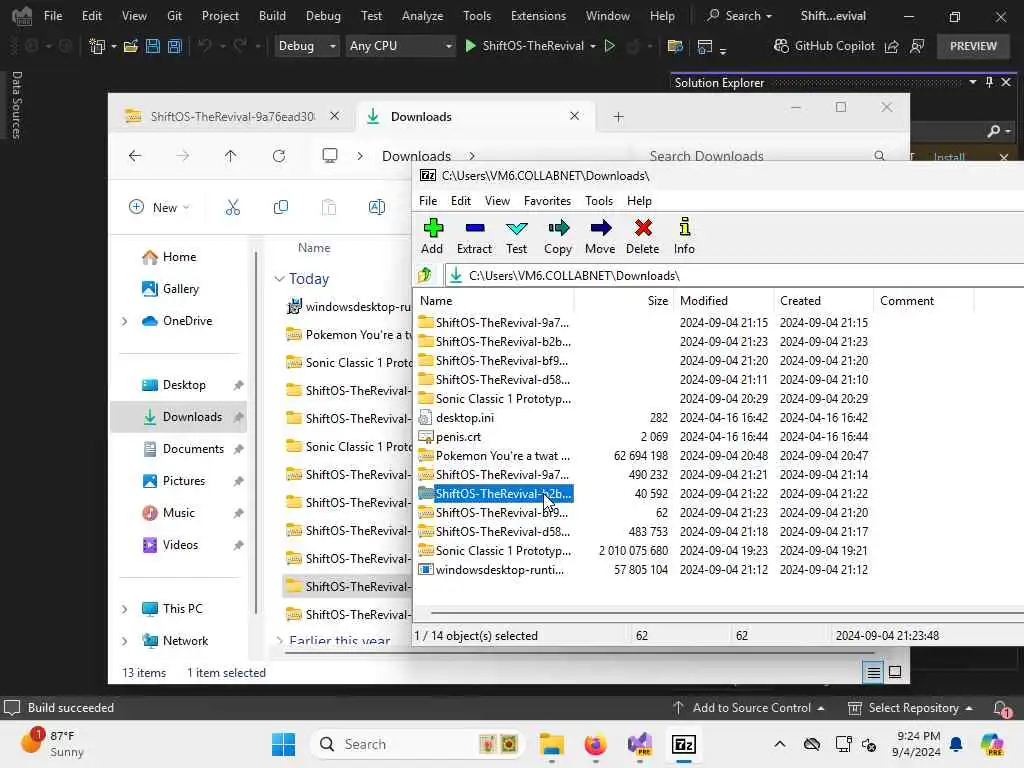Viewport: 1024px width, 768px height.
Task: Open the Extensions menu in Visual Studio
Action: point(538,16)
